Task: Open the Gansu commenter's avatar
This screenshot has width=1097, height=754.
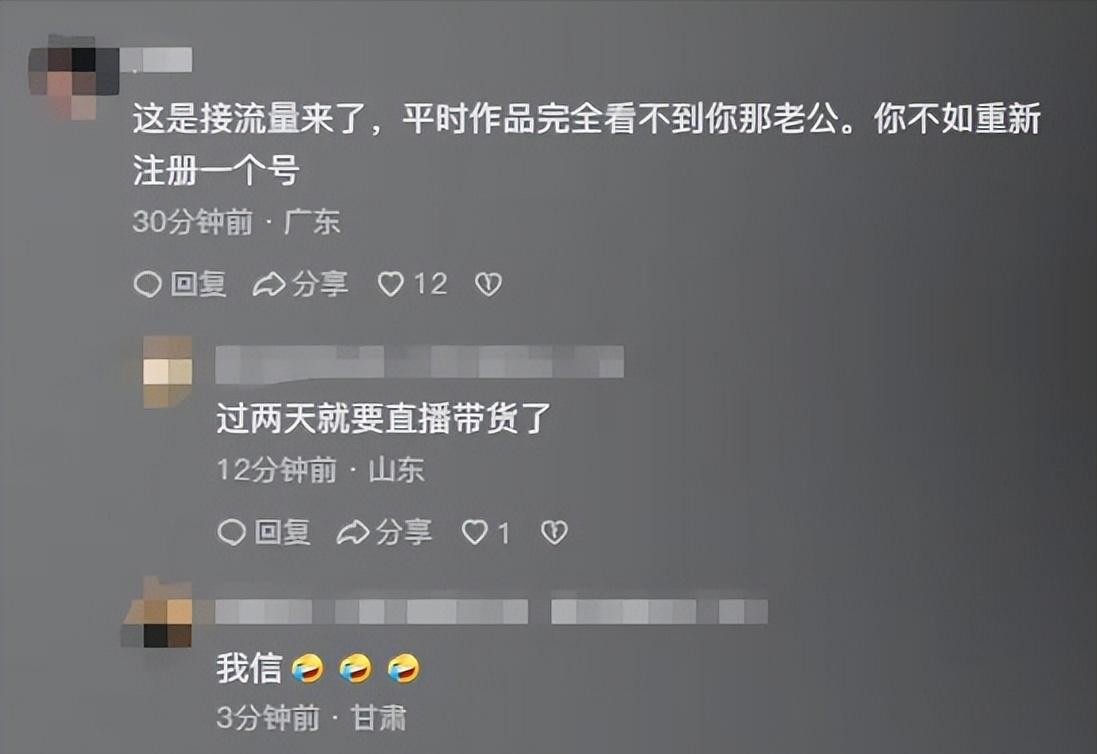Action: [158, 613]
